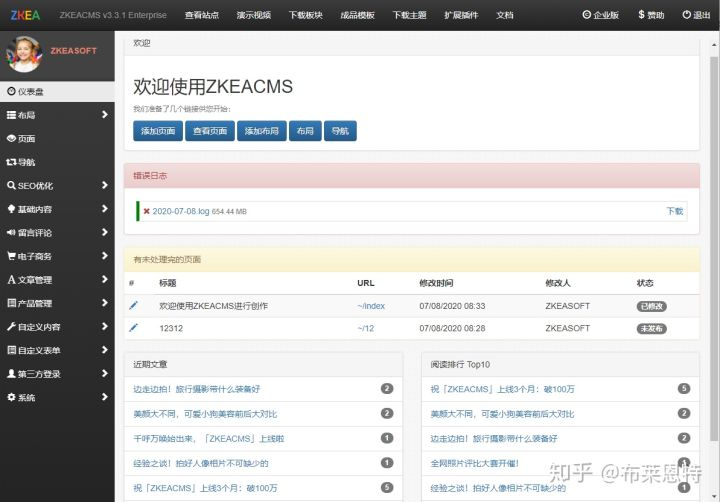Delete the 2020-07-08.log with red X
Viewport: 720px width, 502px height.
146,211
